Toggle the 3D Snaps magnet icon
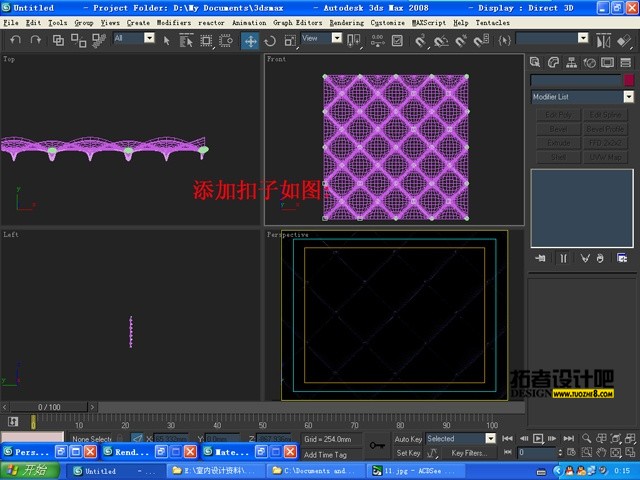This screenshot has width=640, height=480. click(420, 40)
